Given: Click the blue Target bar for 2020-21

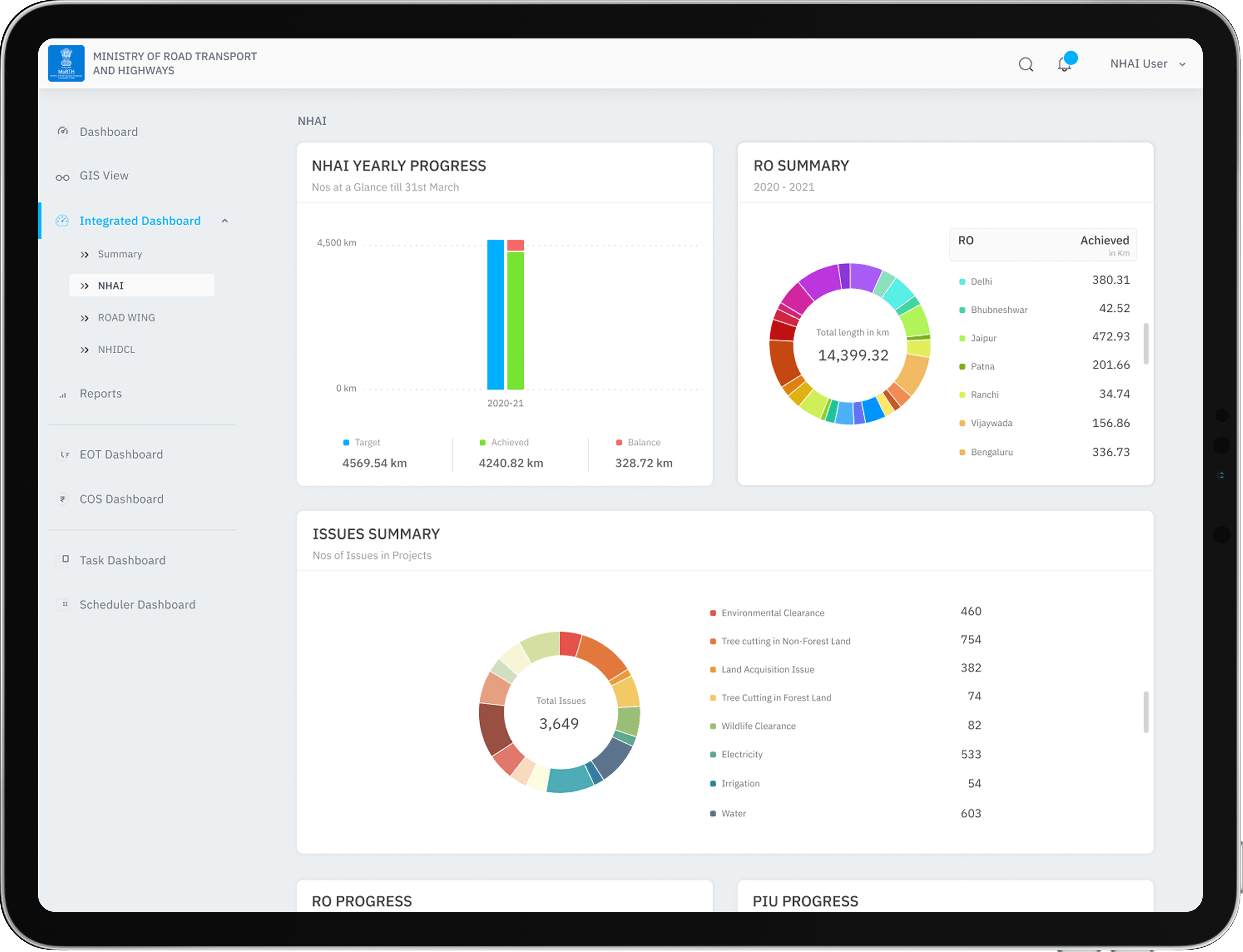Looking at the screenshot, I should point(496,315).
